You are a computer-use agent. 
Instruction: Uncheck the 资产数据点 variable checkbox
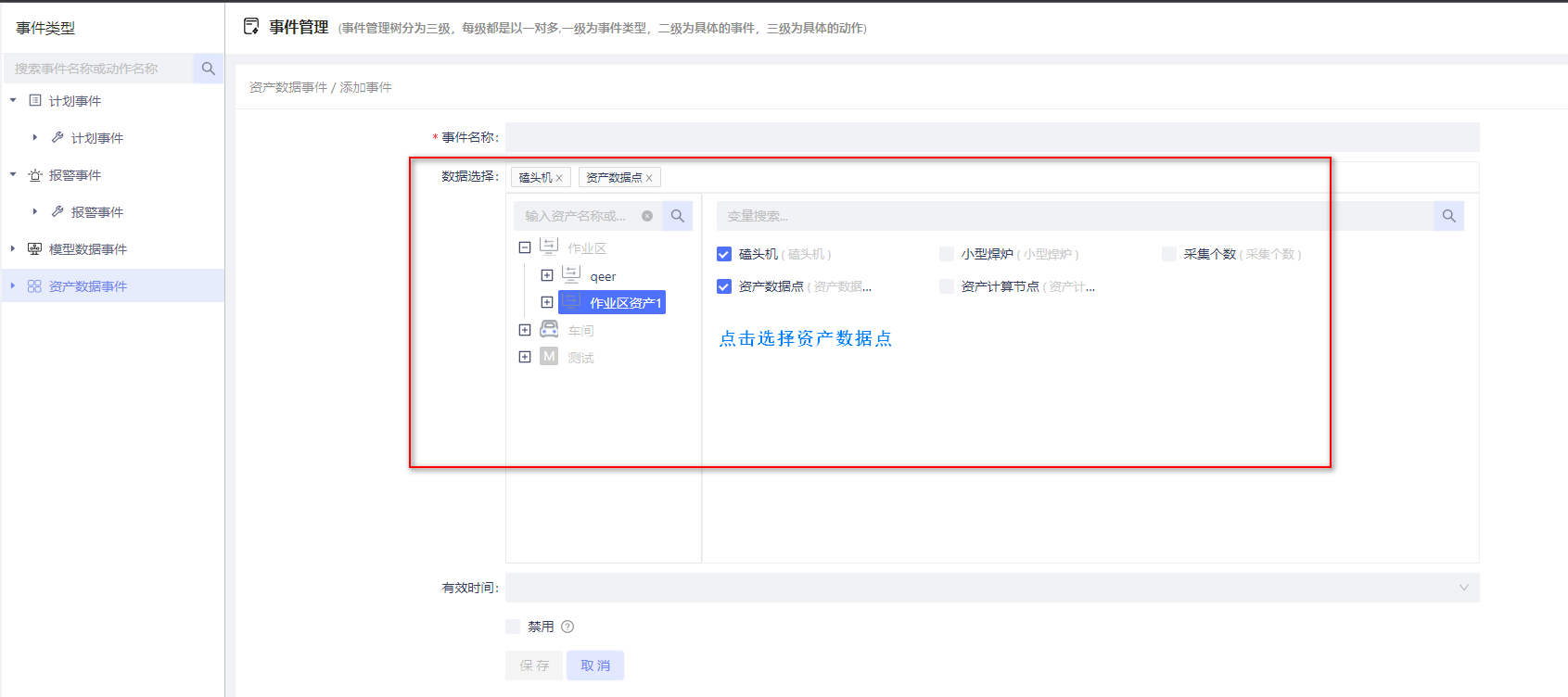tap(724, 286)
